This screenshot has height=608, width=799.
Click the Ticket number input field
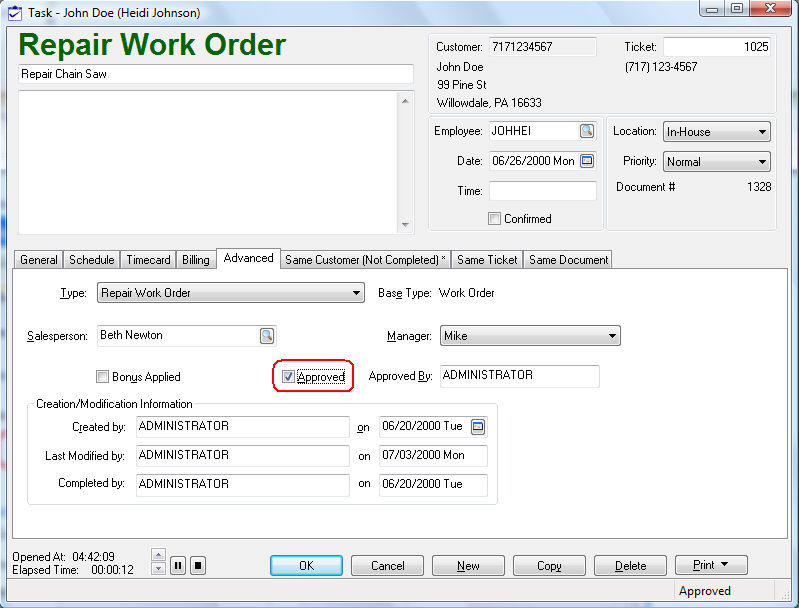click(x=716, y=47)
